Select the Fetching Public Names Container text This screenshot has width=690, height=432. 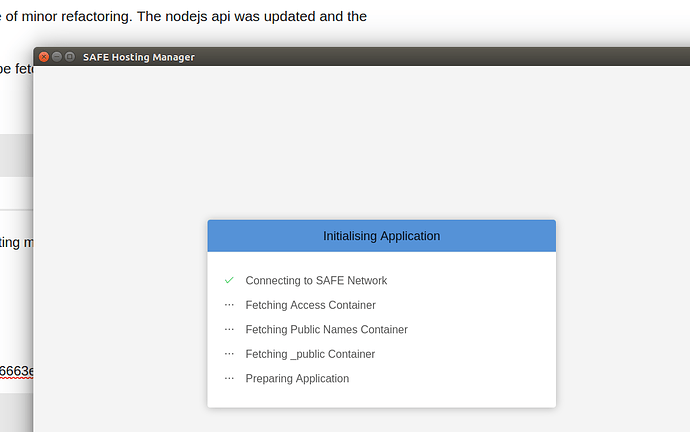327,329
